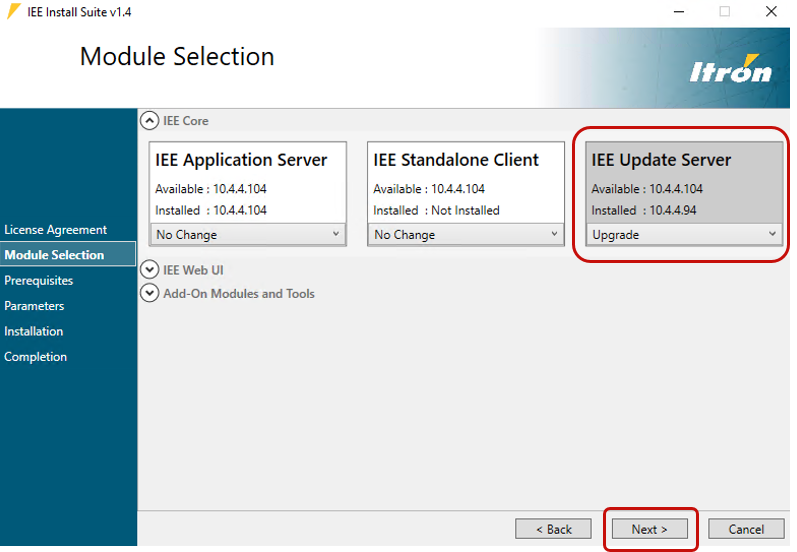797x552 pixels.
Task: Click the Next button
Action: click(650, 529)
